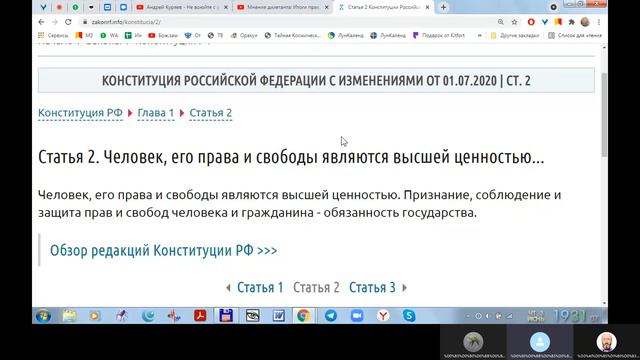Open Microsoft Word from the taskbar
640x360 pixels.
click(278, 316)
